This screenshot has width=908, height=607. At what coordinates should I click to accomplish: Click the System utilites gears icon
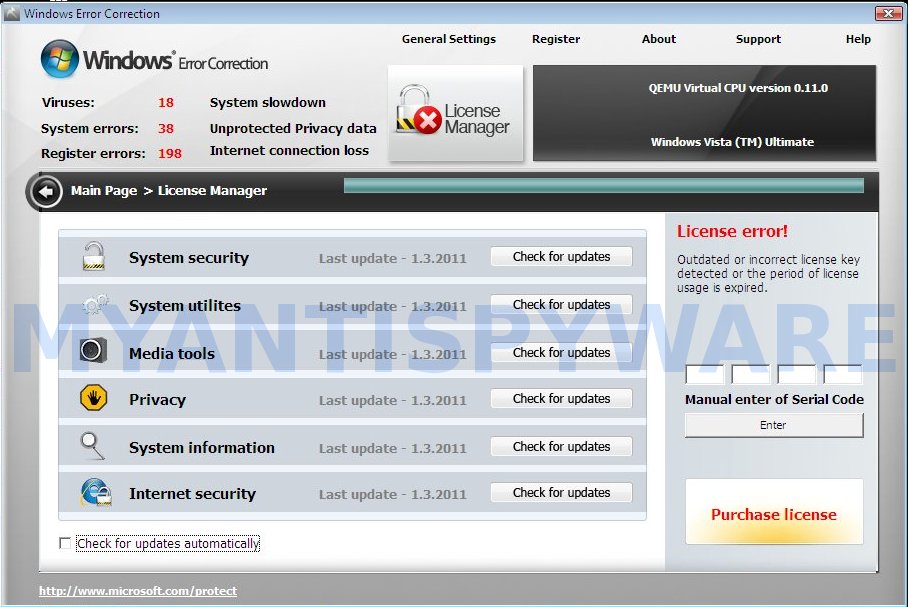94,304
